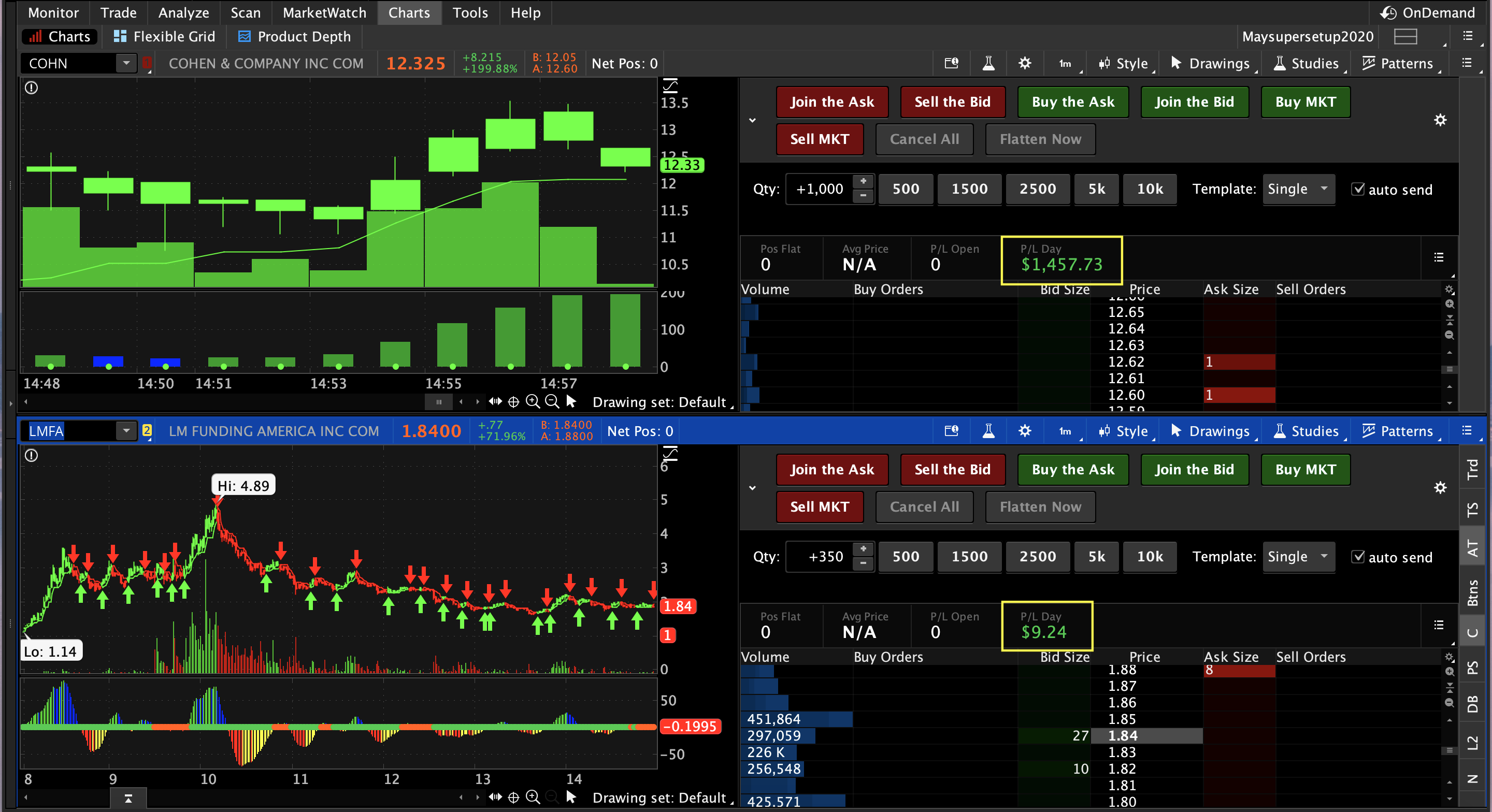Viewport: 1492px width, 812px height.
Task: Open chart settings gear for COHN chart
Action: 1025,63
